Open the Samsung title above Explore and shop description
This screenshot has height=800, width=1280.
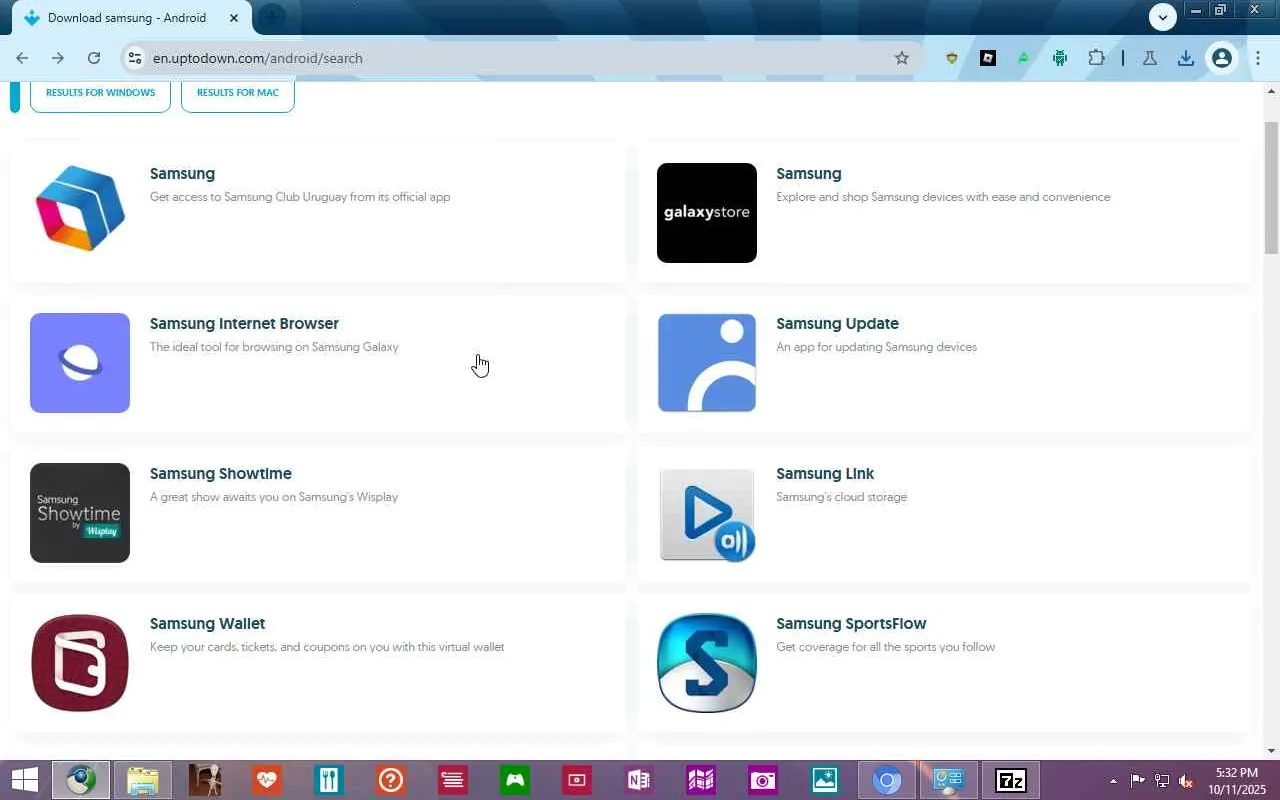tap(808, 174)
